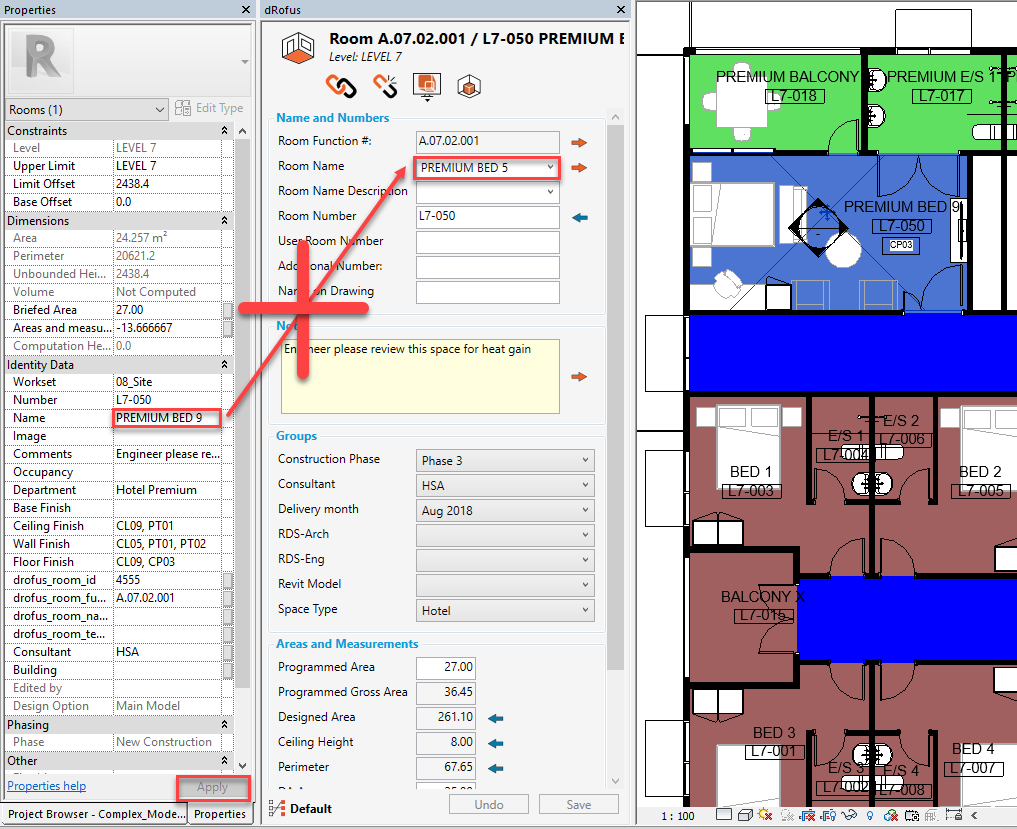Click the Properties help link
The width and height of the screenshot is (1017, 829).
(x=47, y=786)
